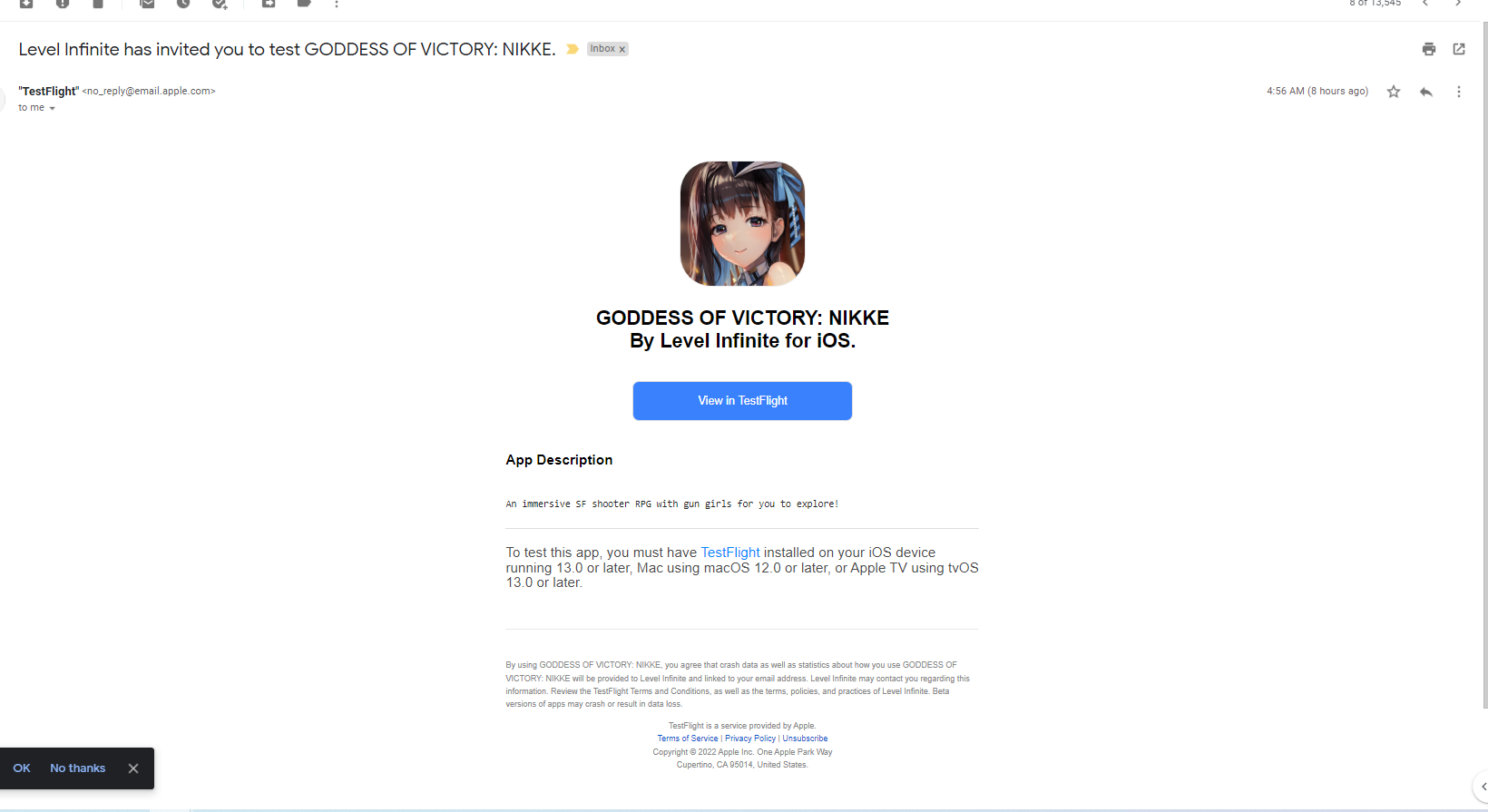Open the Move to folder icon
This screenshot has width=1488, height=812.
tap(269, 4)
